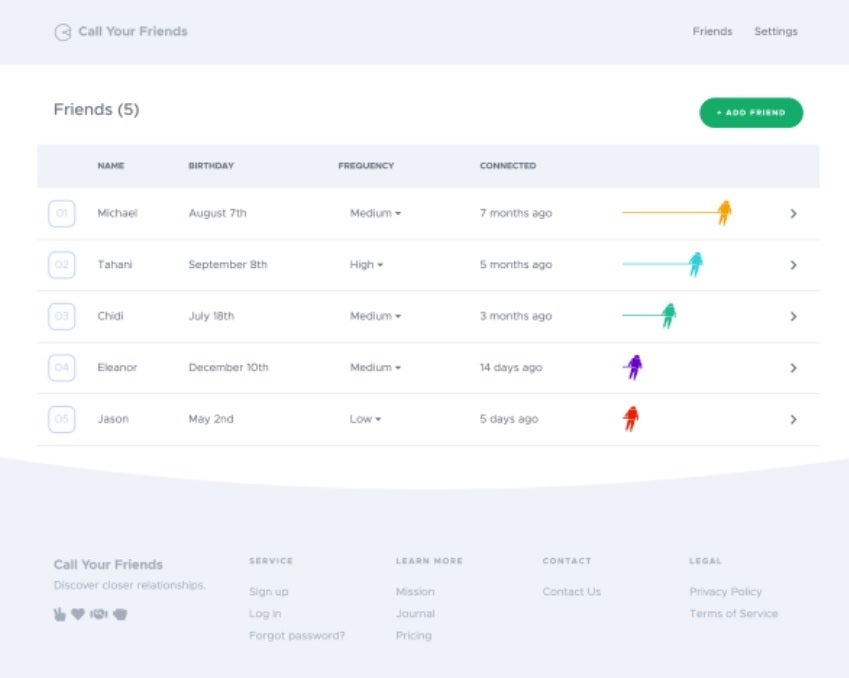Select the 03 badge for Chidi
Viewport: 849px width, 678px height.
pos(62,316)
